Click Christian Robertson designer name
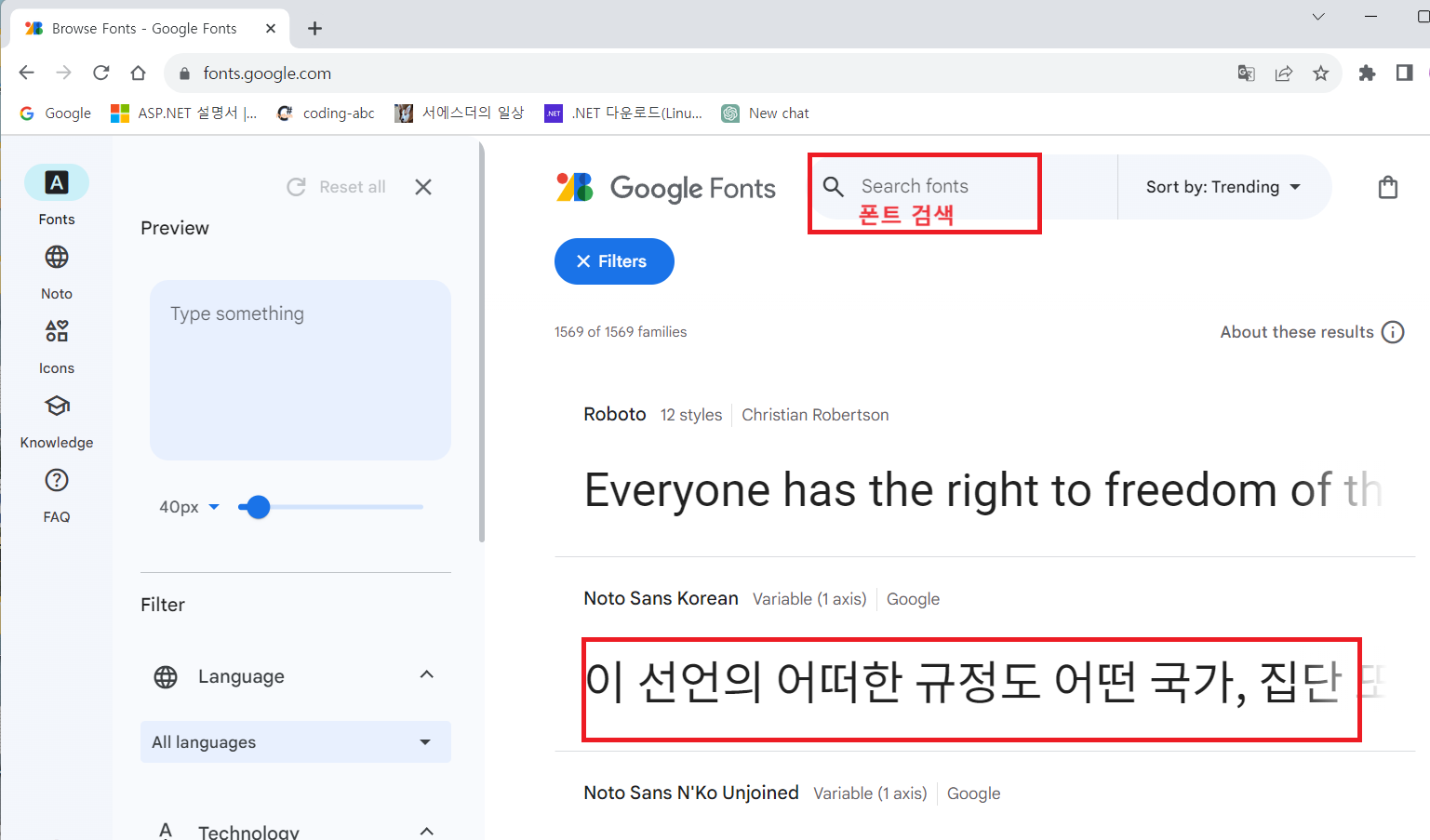Screen dimensions: 1430x840 coord(815,415)
